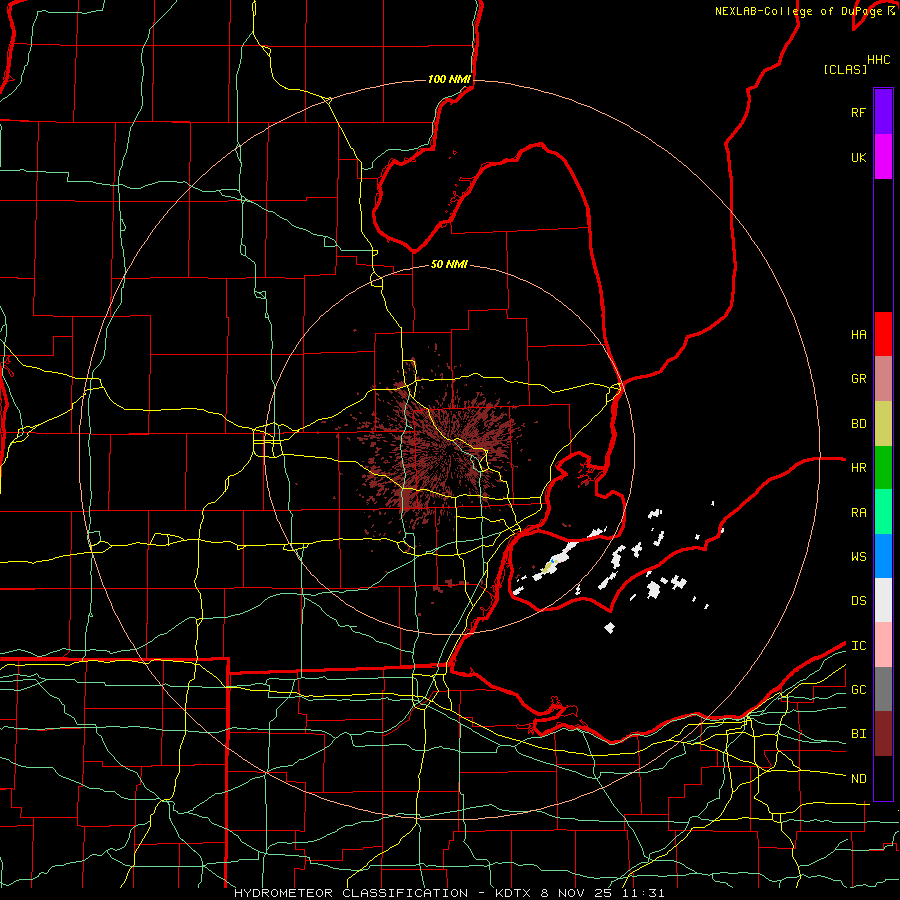Click the 100 NMI range ring label
The height and width of the screenshot is (900, 900).
point(449,79)
